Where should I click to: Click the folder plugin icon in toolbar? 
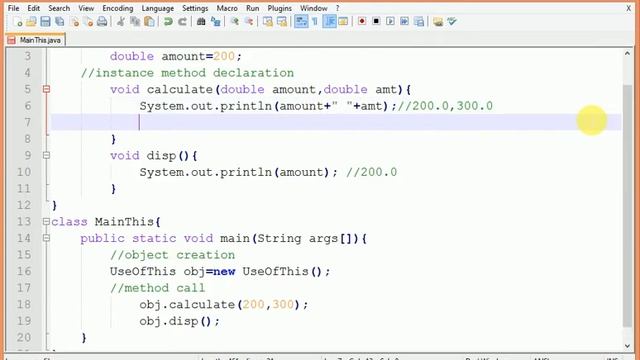(x=438, y=22)
